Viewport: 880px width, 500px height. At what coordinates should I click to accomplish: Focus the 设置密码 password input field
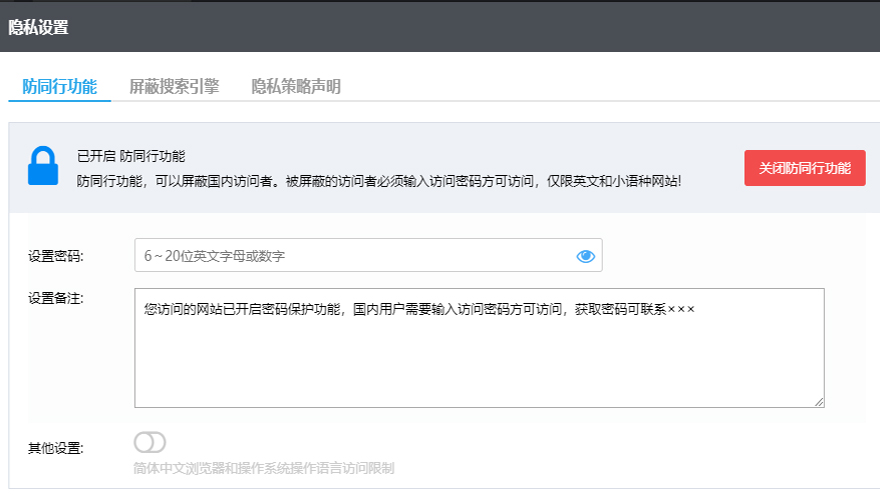(355, 256)
